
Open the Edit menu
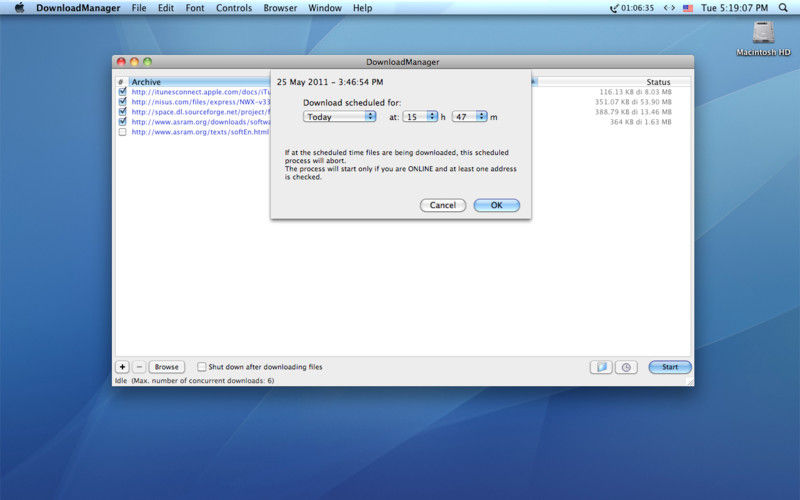166,8
